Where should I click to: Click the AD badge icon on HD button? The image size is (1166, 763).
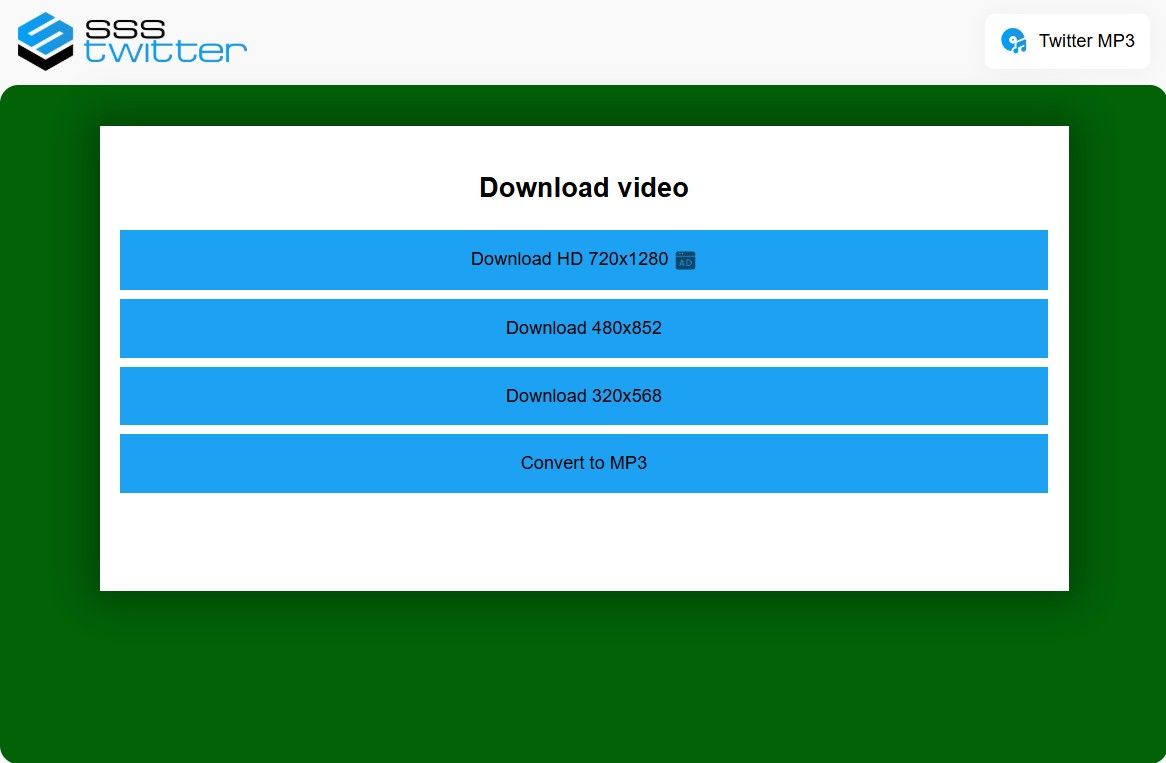[x=685, y=260]
